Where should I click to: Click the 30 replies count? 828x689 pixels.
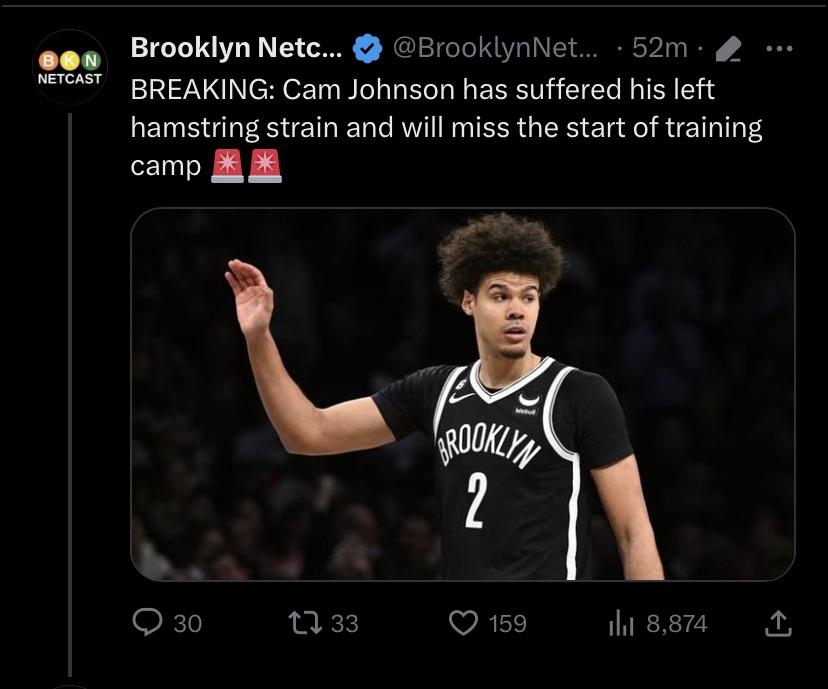point(187,624)
